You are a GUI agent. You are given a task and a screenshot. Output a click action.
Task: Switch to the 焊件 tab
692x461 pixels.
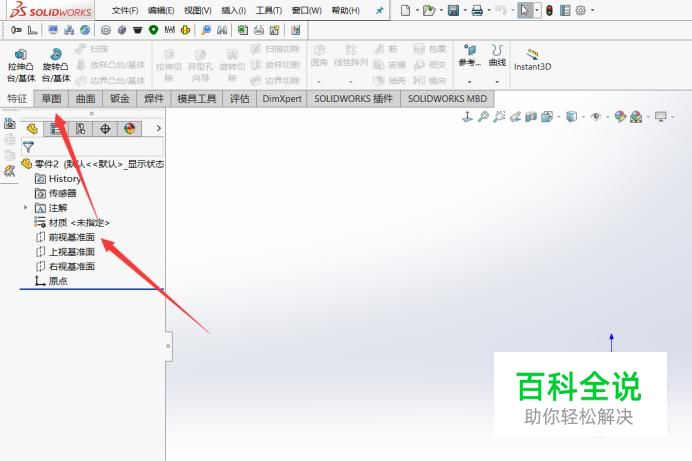coord(154,98)
